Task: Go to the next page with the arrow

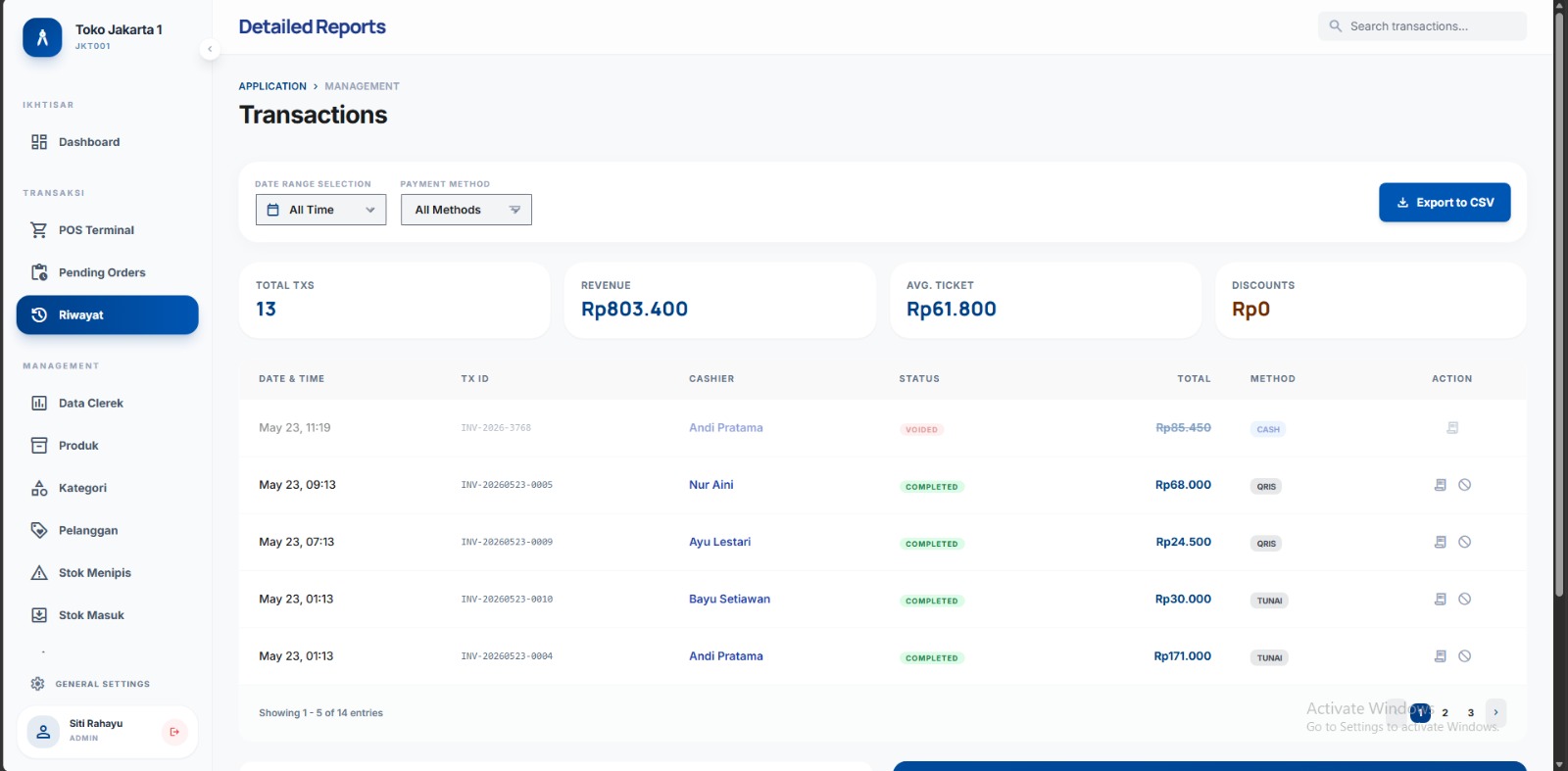Action: click(x=1495, y=712)
